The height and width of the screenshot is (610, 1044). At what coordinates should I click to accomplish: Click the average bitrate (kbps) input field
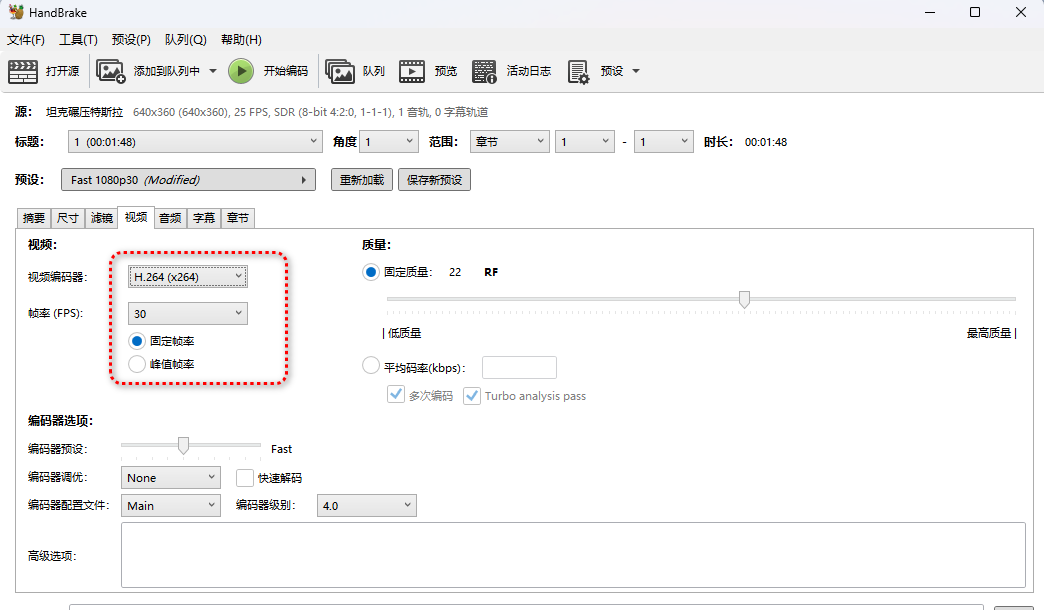point(519,368)
